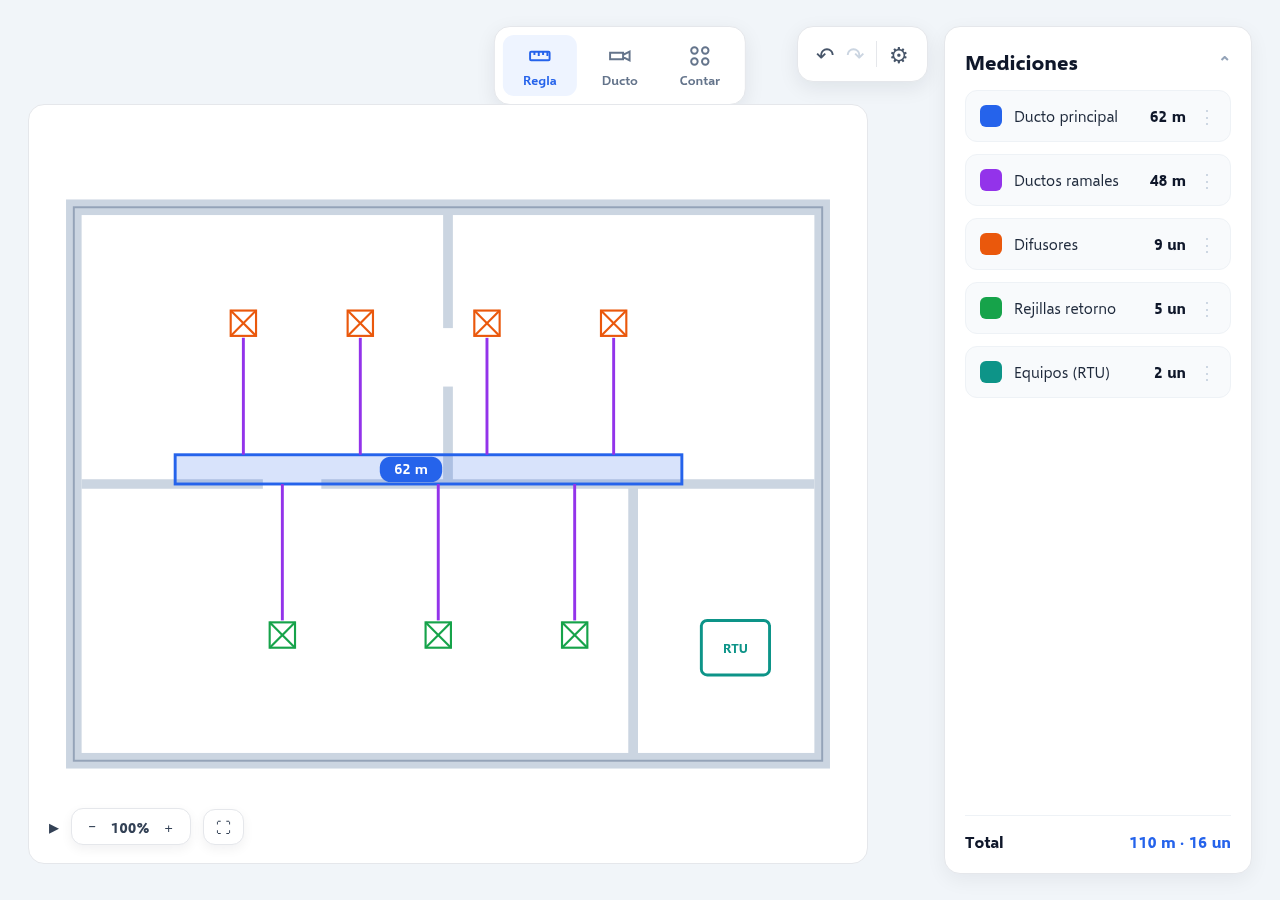Select the third orange diffuser from left

[487, 323]
